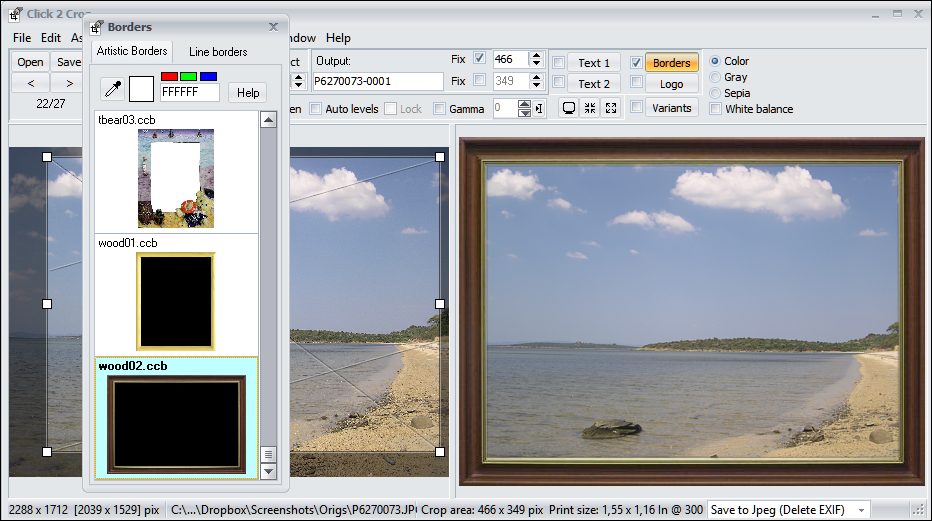Click the Borders dialog crop icon in its title
Screen dimensions: 932x521
97,27
